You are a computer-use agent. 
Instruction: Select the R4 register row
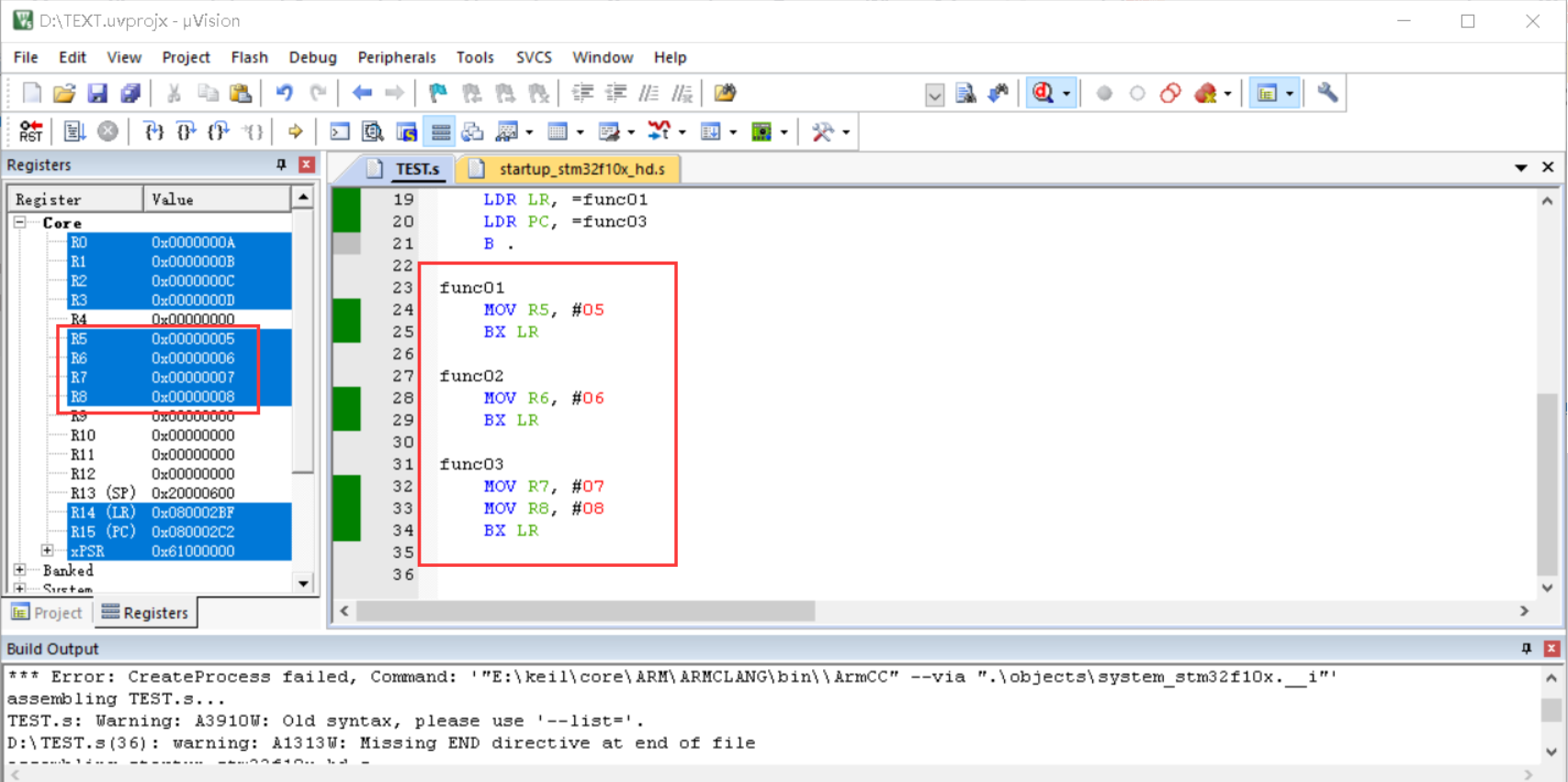click(x=180, y=319)
